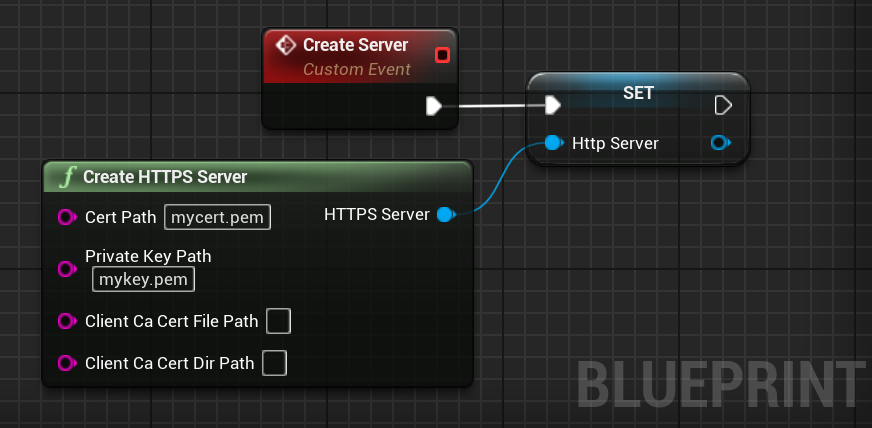872x428 pixels.
Task: Click the Create Server custom event icon
Action: tap(285, 45)
